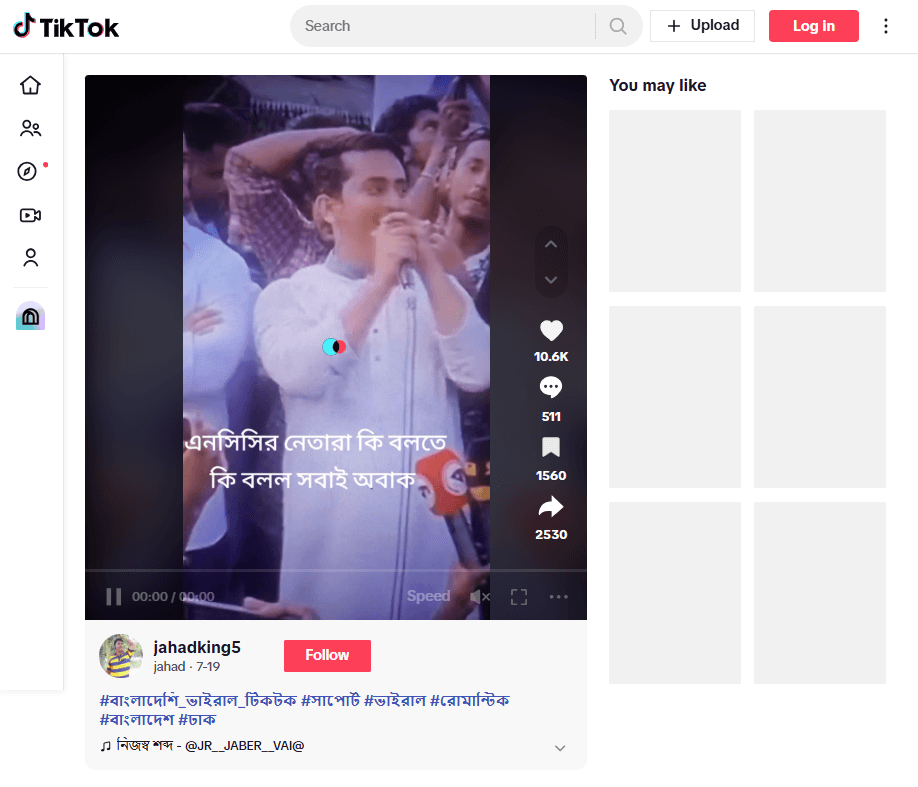Pause the video playback
918x787 pixels.
click(114, 597)
